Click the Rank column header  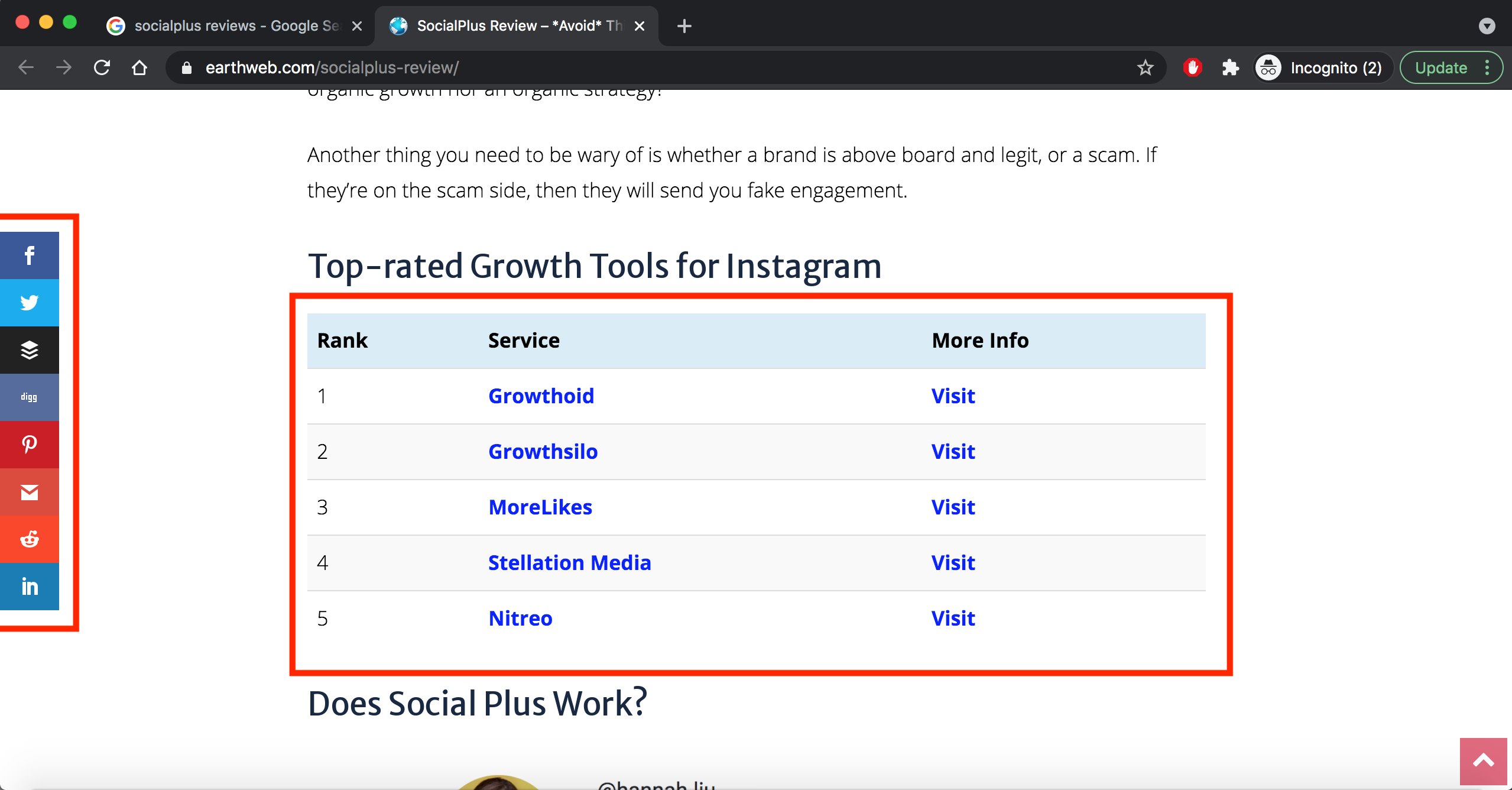tap(342, 341)
